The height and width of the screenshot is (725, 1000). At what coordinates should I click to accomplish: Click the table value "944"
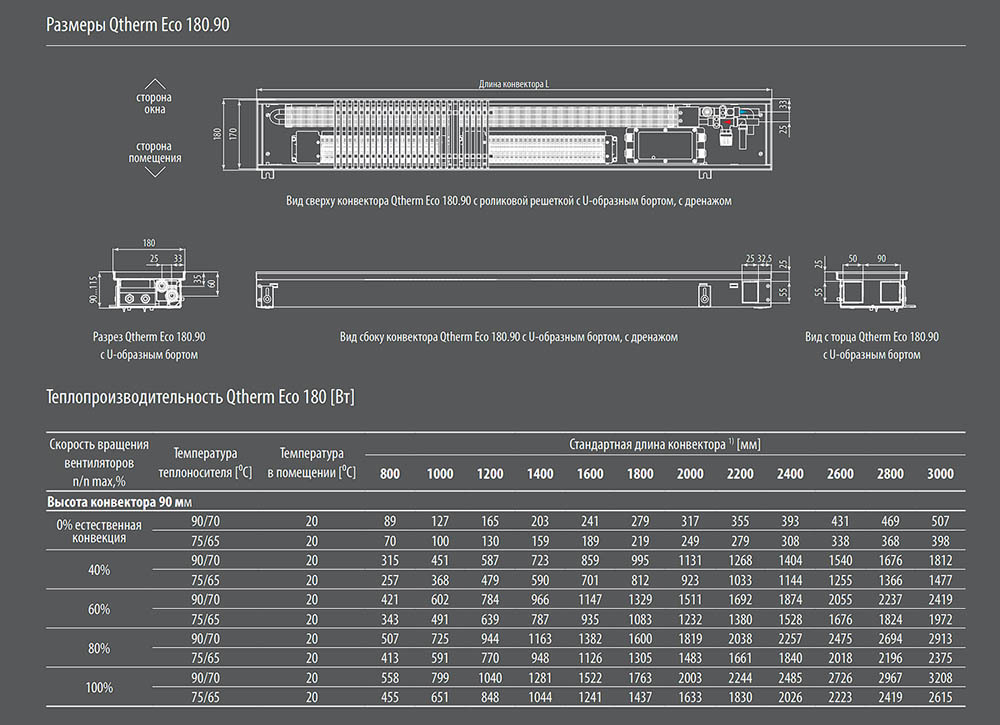[x=490, y=639]
